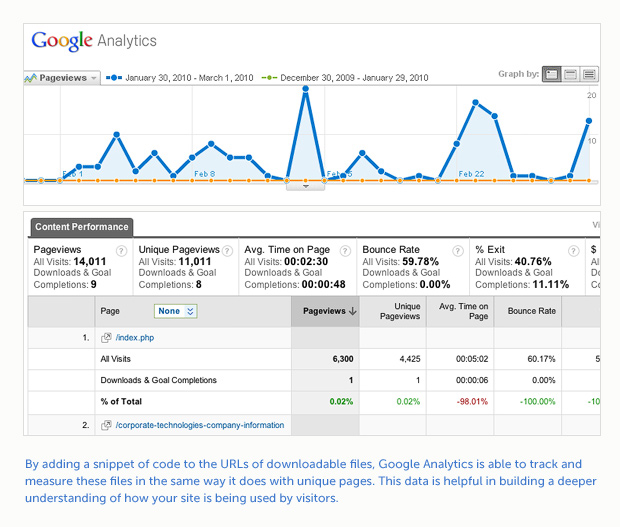Open the None dimension dropdown
The height and width of the screenshot is (527, 620).
tap(176, 311)
